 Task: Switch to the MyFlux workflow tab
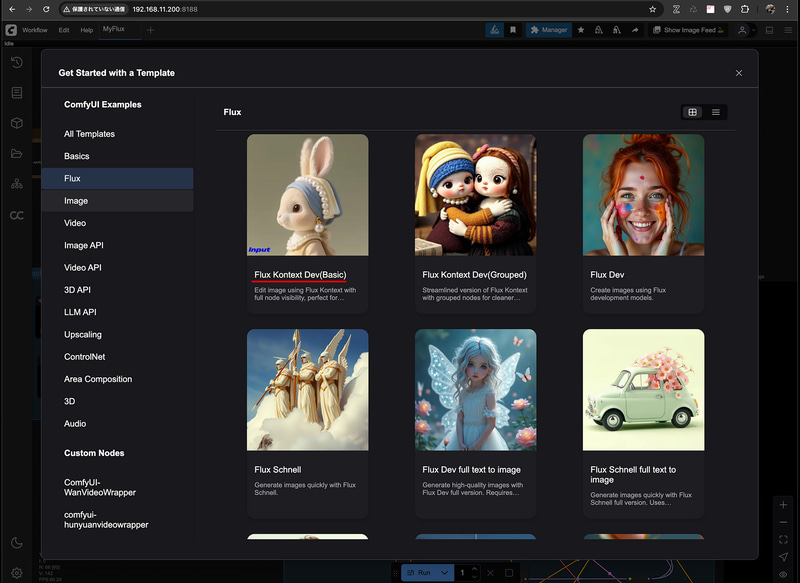pos(114,29)
